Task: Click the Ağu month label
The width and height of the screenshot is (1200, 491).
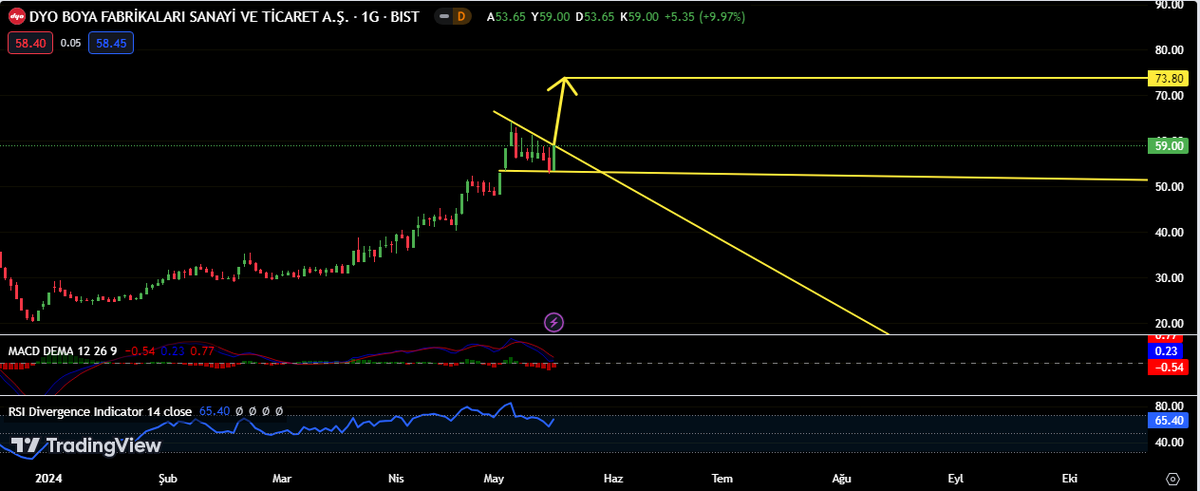Action: point(842,479)
